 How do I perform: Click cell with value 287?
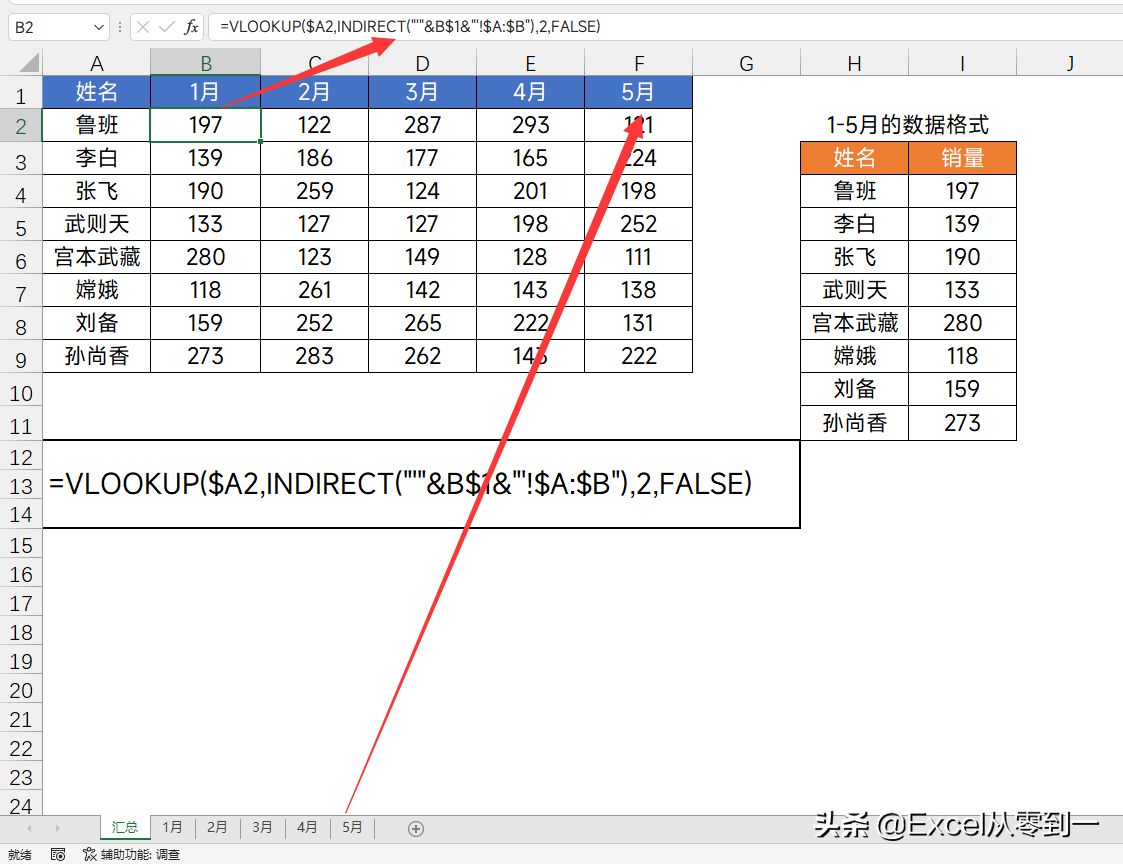423,125
